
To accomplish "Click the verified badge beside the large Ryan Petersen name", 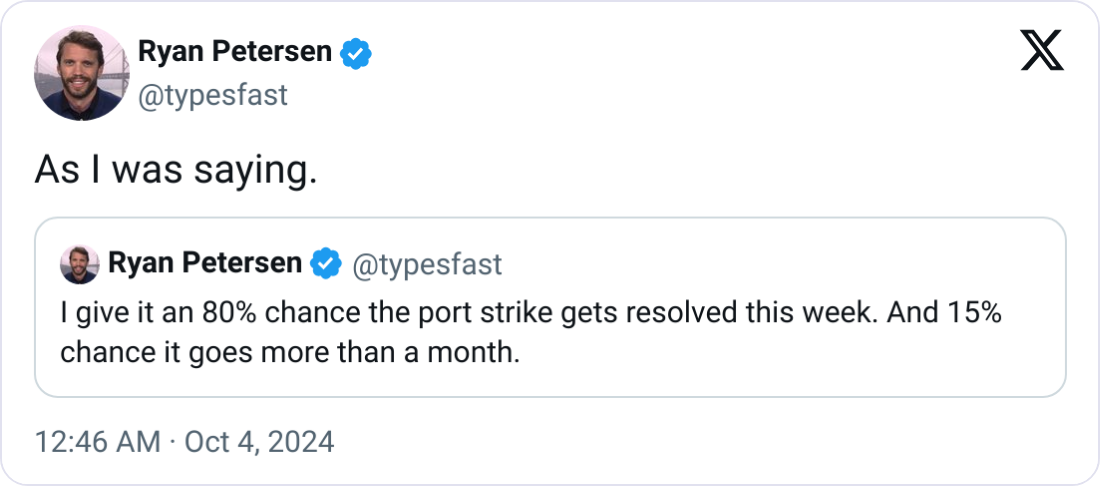I will pyautogui.click(x=356, y=53).
